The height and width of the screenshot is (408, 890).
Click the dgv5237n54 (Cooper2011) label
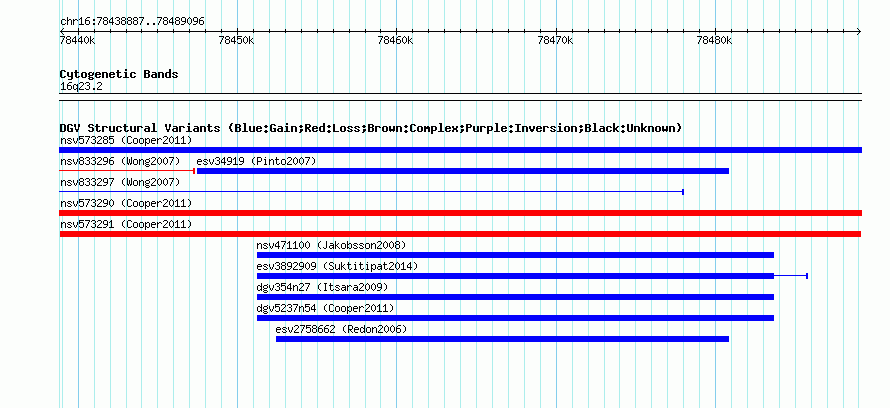[325, 308]
